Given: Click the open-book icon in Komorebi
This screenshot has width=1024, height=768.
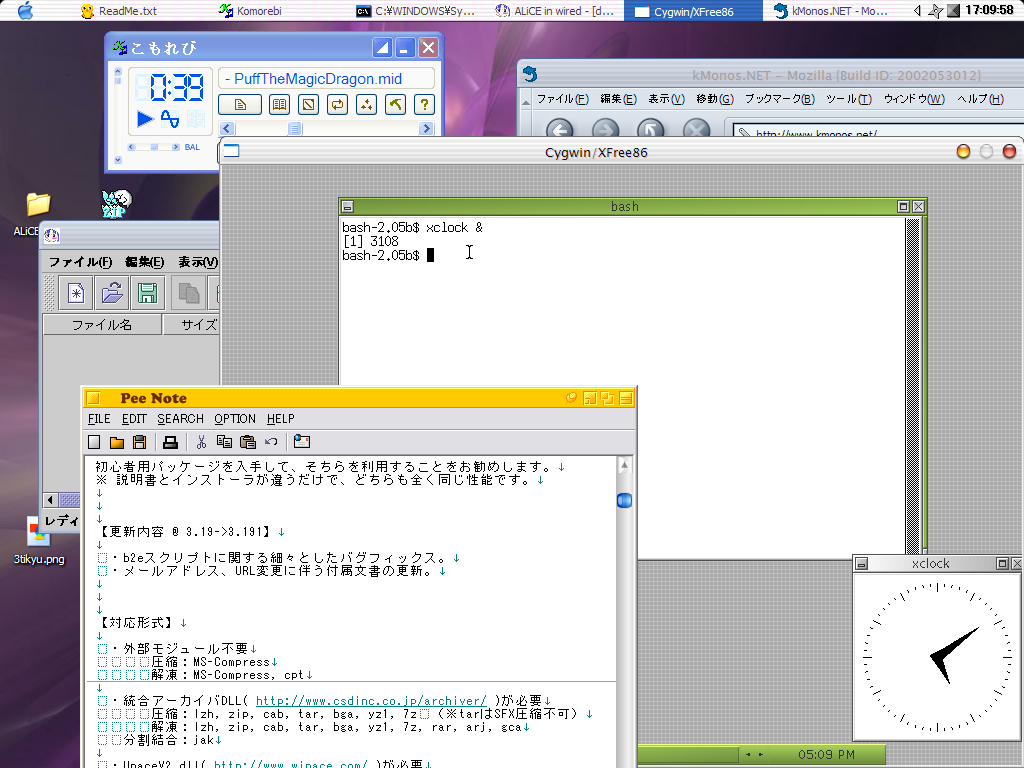Looking at the screenshot, I should coord(280,104).
